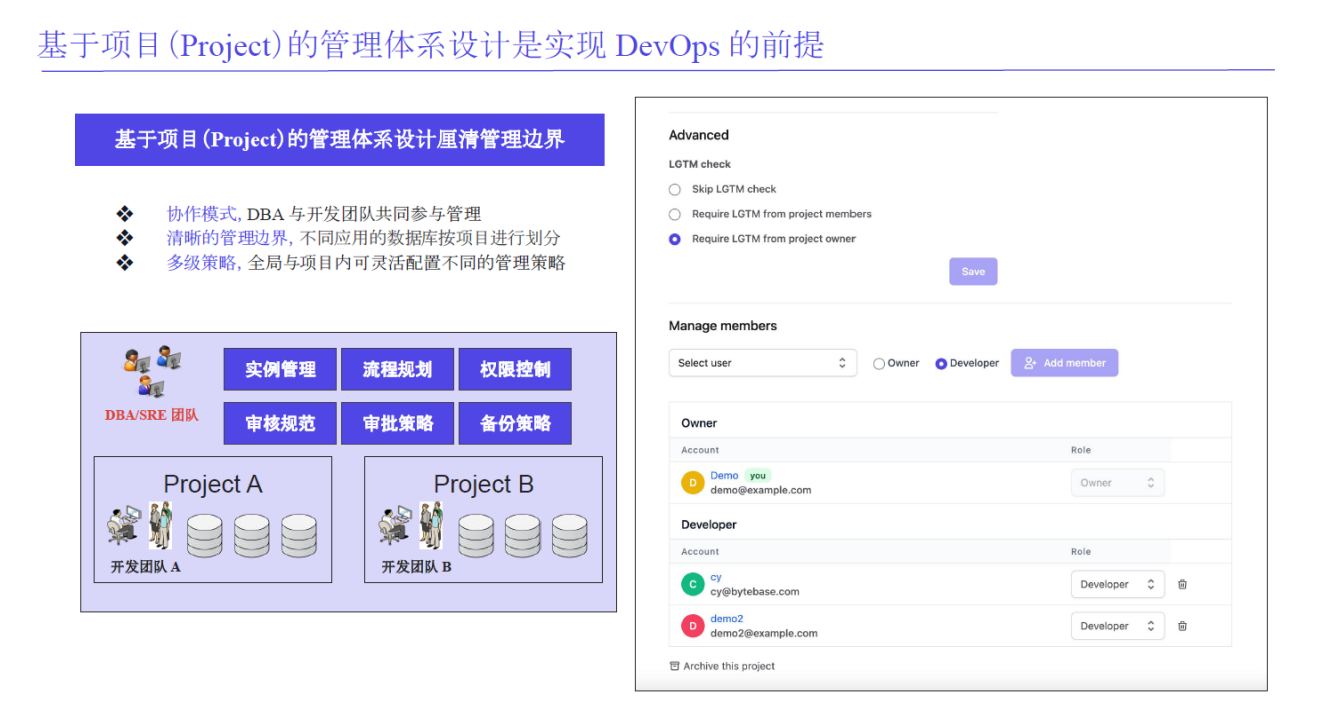1330x720 pixels.
Task: Click the Project B heading
Action: point(483,484)
